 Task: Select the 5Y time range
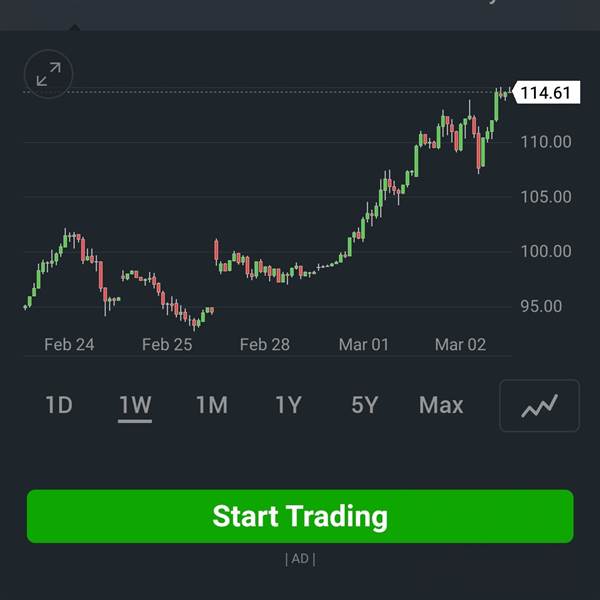(364, 405)
